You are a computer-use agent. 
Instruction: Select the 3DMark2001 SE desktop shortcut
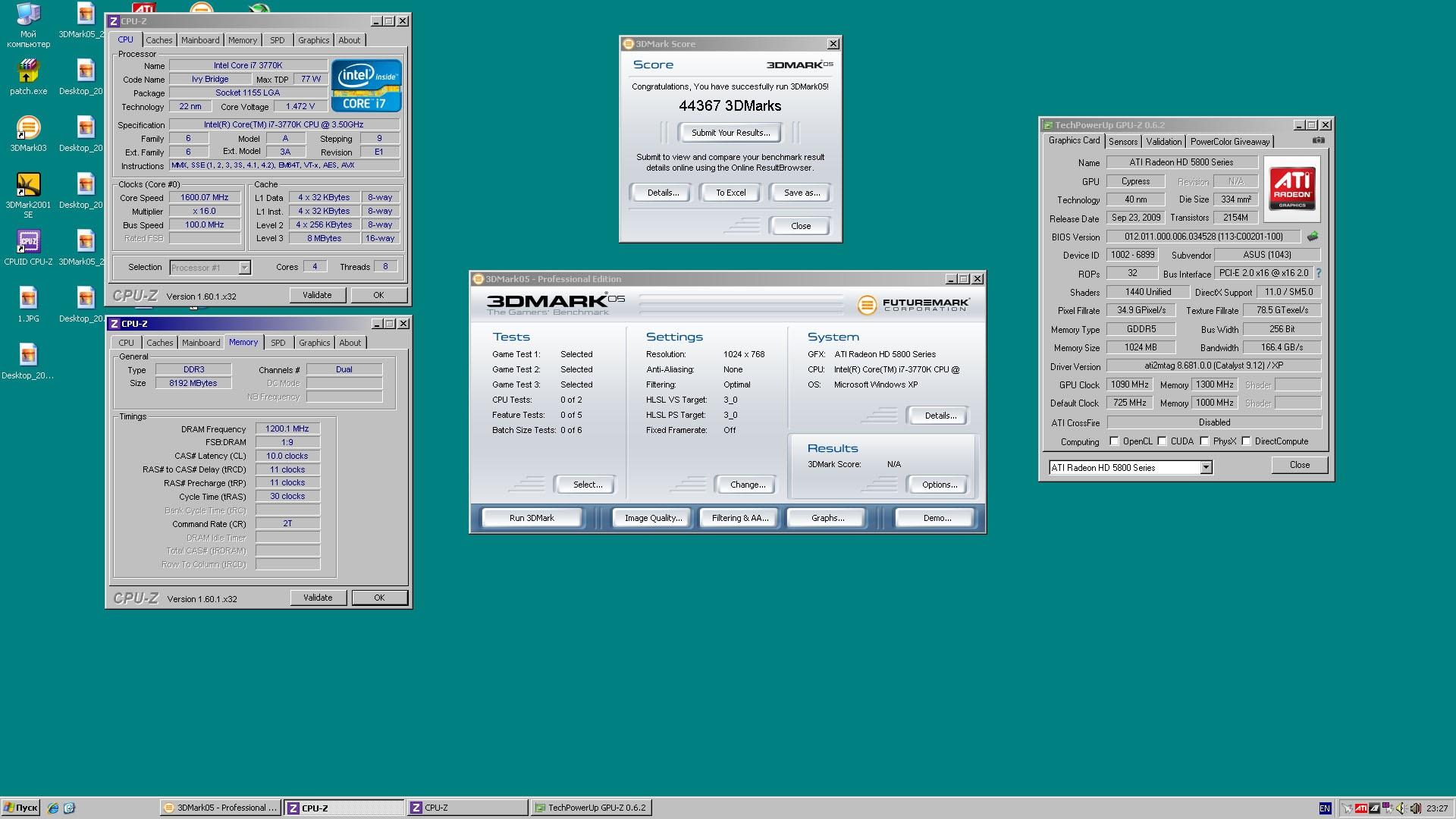[x=28, y=195]
